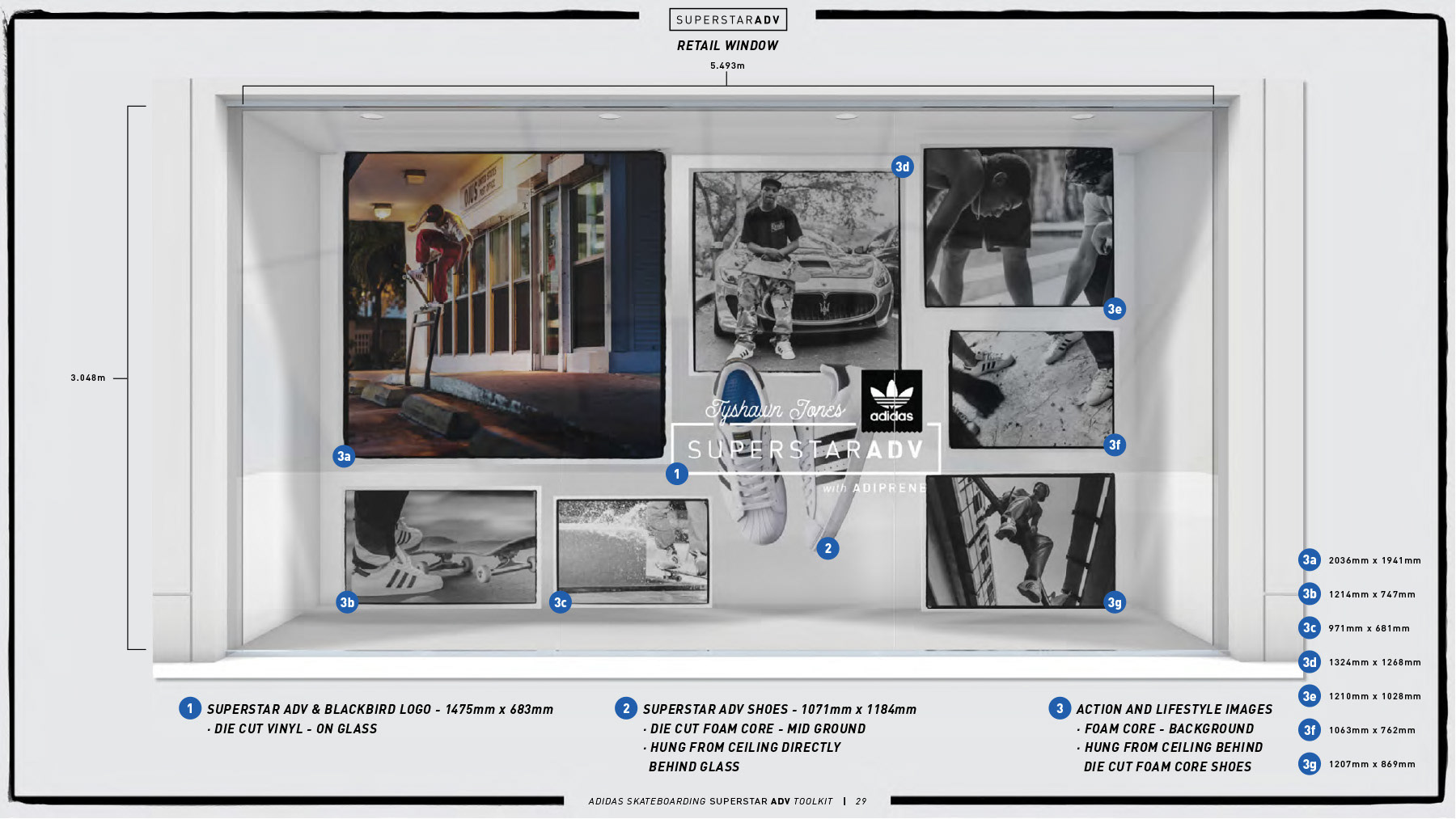Click the 1324mm x 1268mm size text
This screenshot has width=1456, height=819.
1374,662
